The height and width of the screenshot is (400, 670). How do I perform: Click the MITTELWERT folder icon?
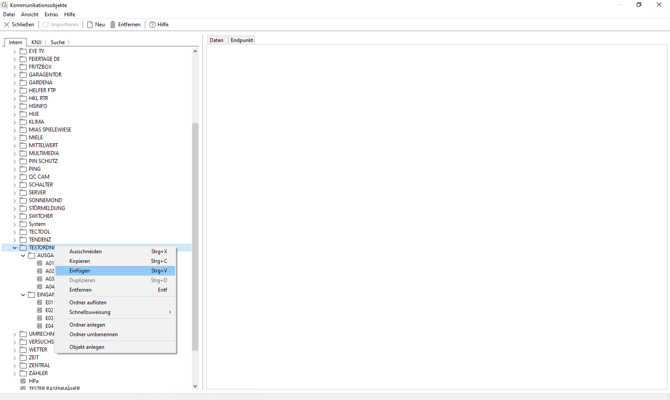[23, 145]
